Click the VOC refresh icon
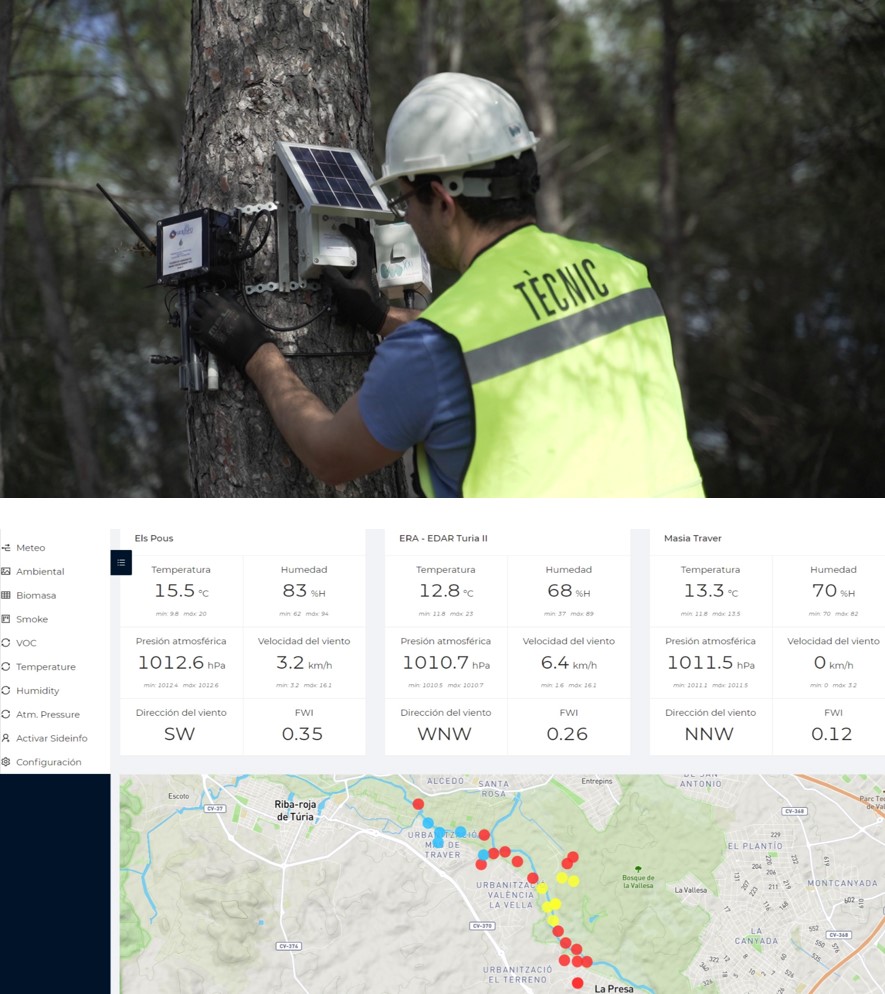This screenshot has width=885, height=994. point(6,643)
